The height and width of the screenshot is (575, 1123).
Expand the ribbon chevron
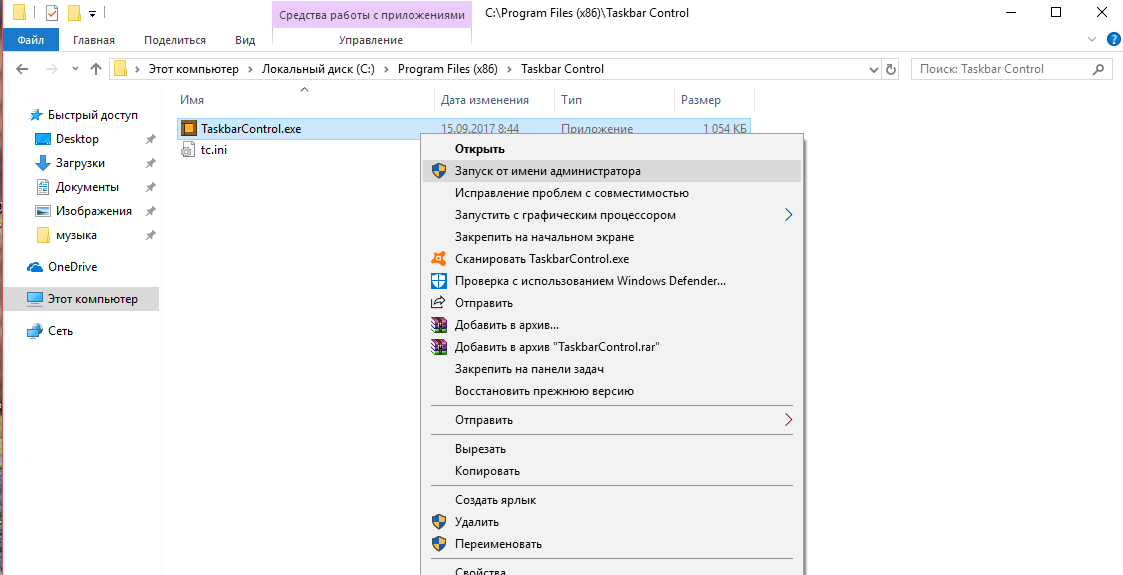(1092, 39)
